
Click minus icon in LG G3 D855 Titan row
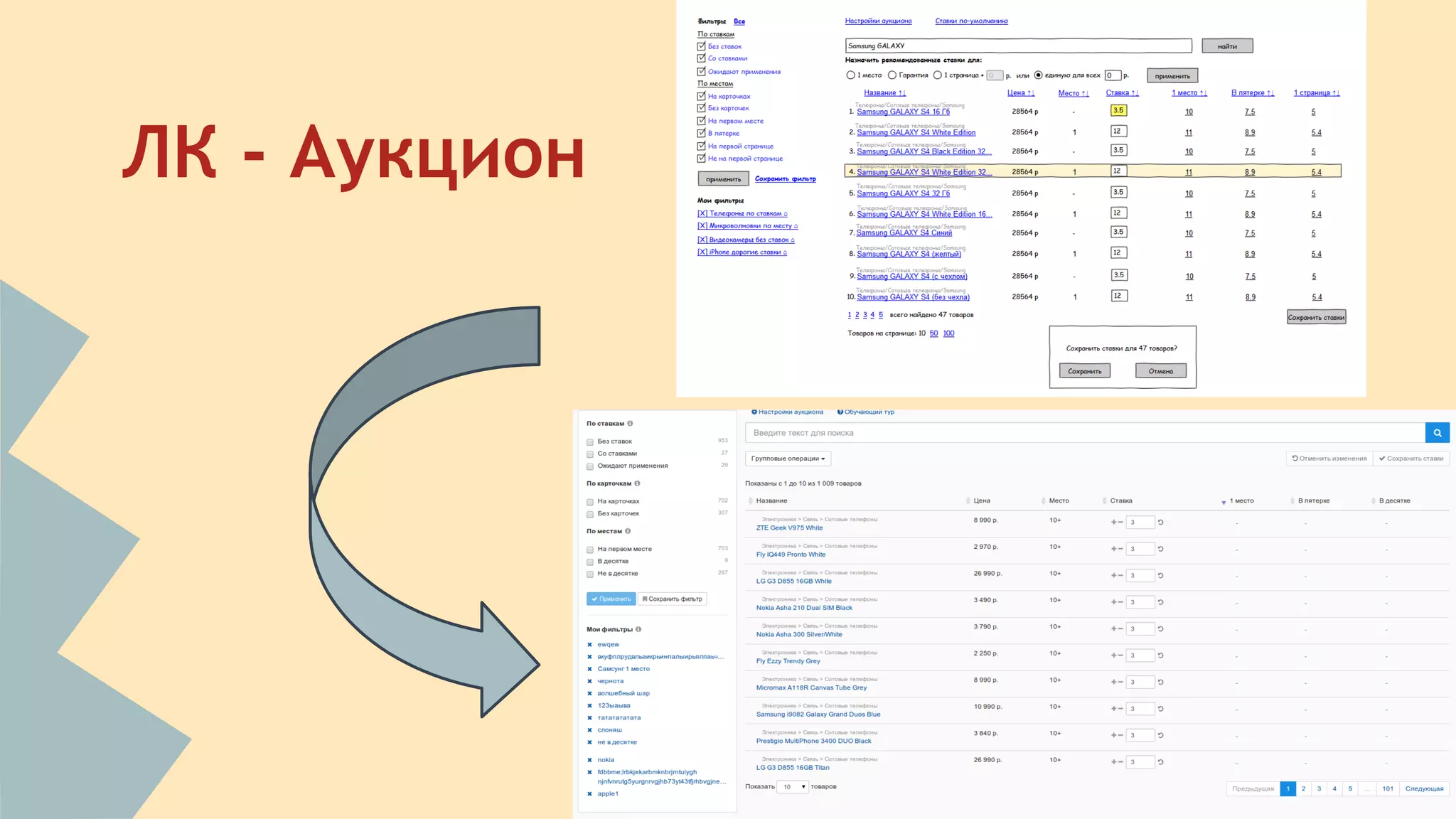tap(1121, 762)
